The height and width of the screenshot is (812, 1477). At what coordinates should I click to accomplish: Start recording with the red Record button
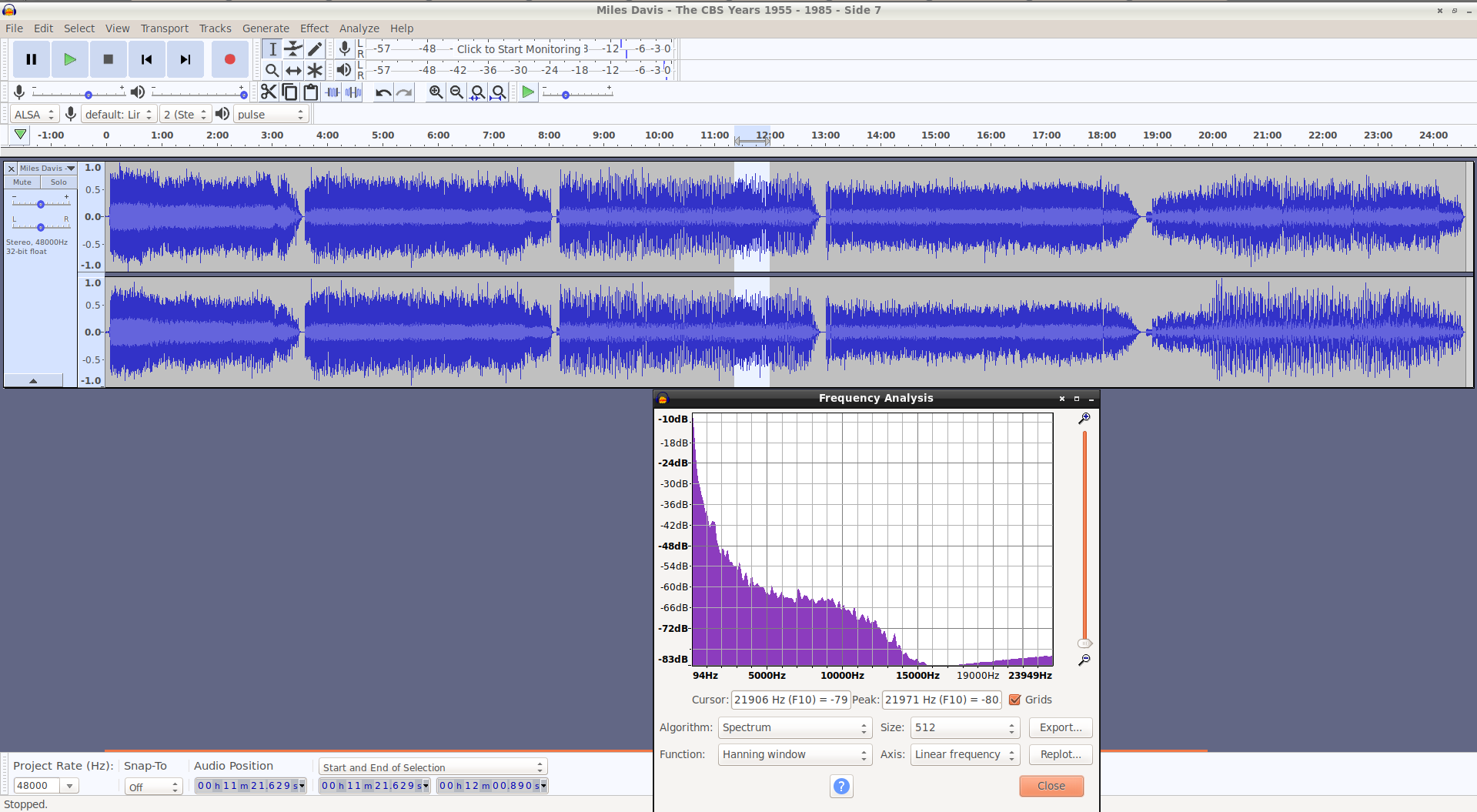(x=229, y=59)
